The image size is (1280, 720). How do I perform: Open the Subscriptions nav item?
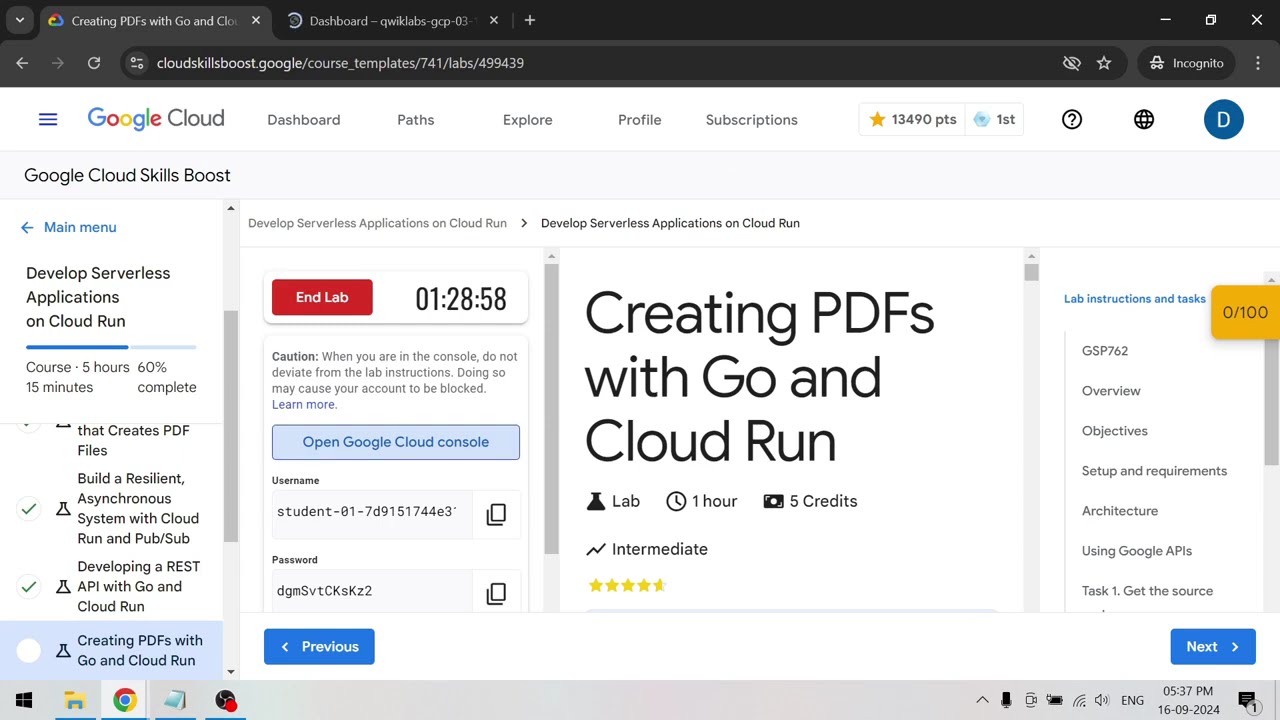click(x=752, y=119)
